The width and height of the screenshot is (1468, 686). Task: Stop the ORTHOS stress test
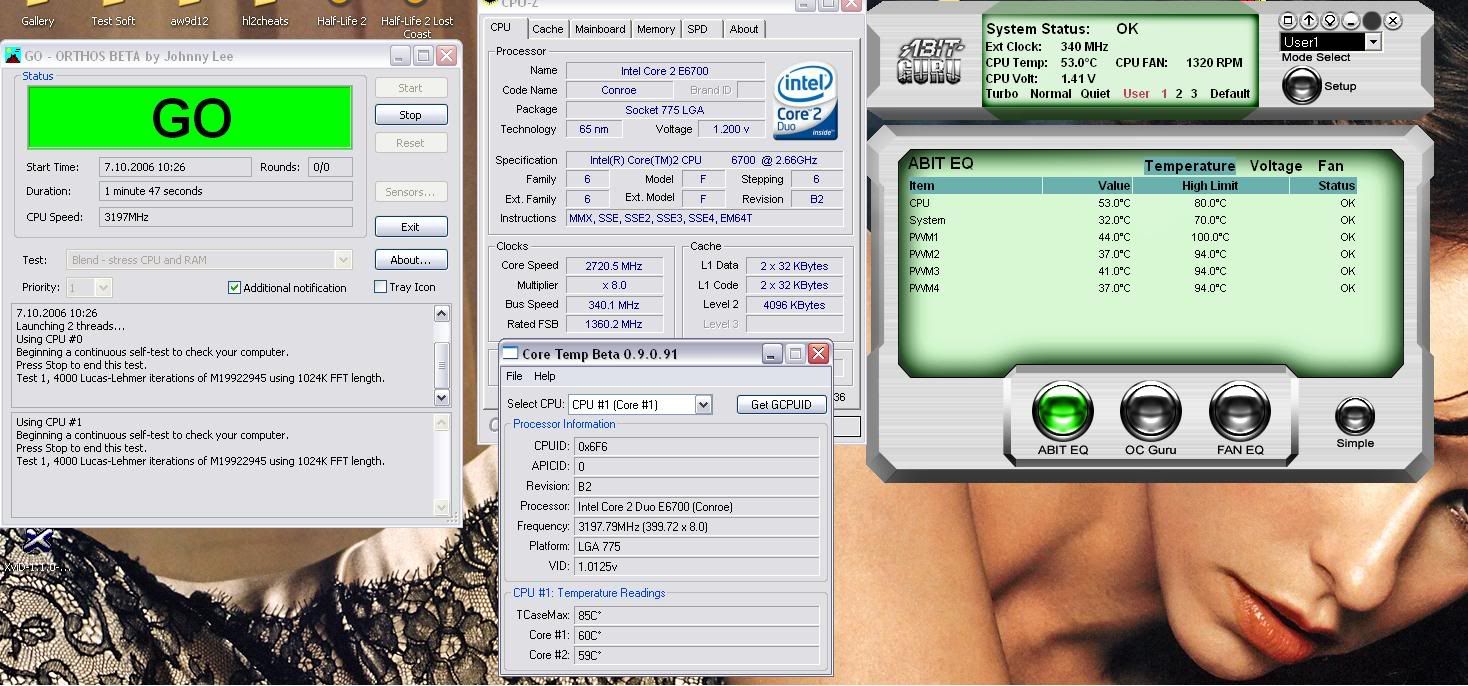tap(410, 115)
